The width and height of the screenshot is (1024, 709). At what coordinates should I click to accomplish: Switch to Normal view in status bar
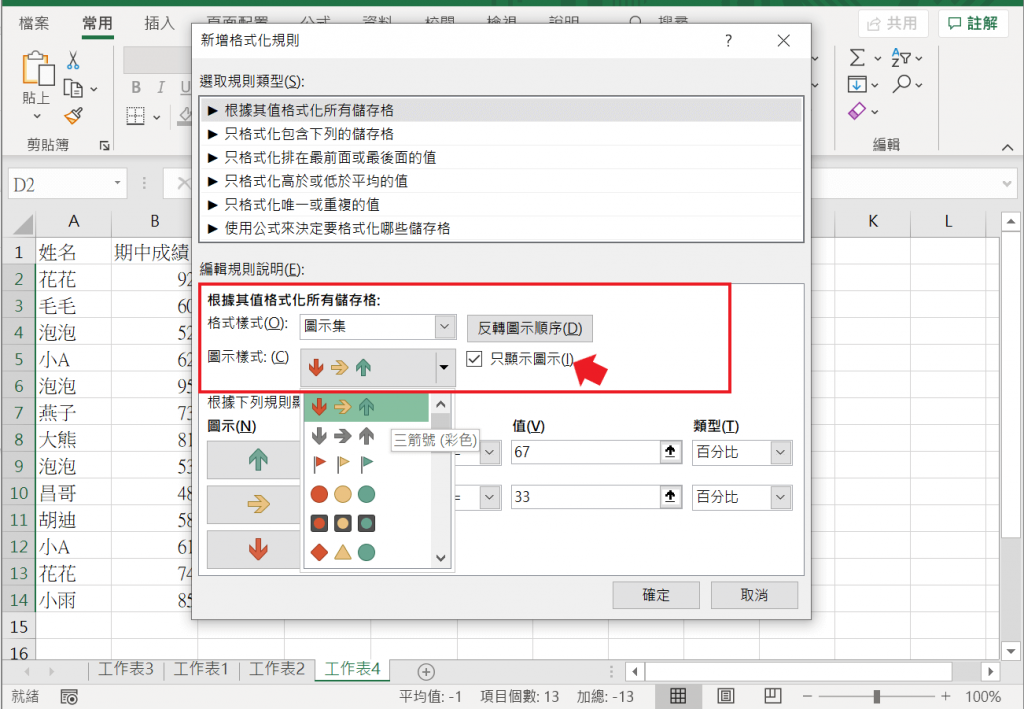coord(678,696)
